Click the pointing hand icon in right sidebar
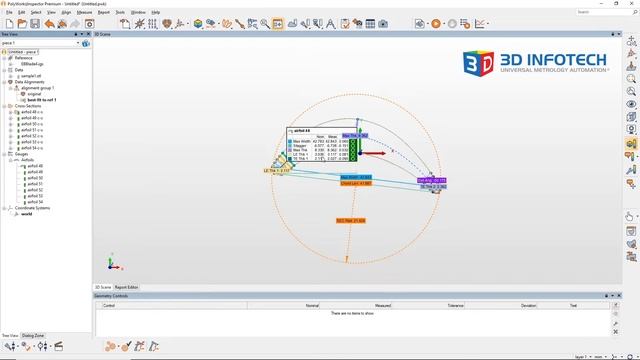 629,216
